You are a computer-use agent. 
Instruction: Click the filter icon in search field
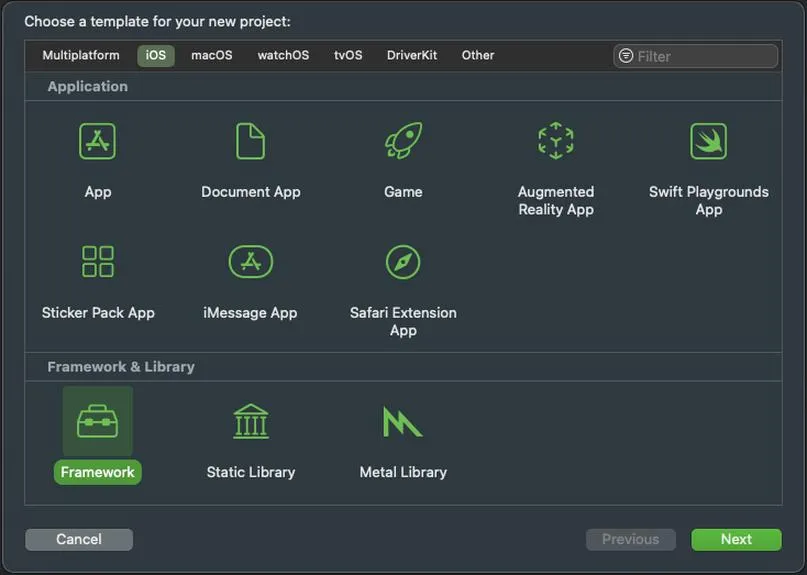626,56
